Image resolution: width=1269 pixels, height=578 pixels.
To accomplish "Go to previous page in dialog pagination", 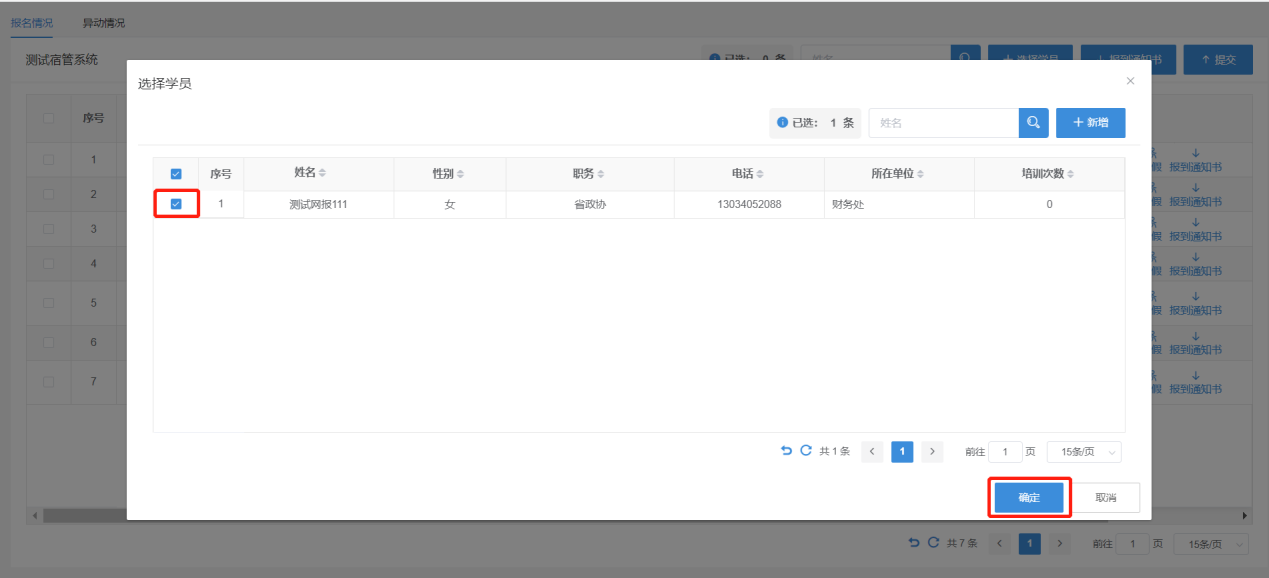I will pyautogui.click(x=872, y=452).
